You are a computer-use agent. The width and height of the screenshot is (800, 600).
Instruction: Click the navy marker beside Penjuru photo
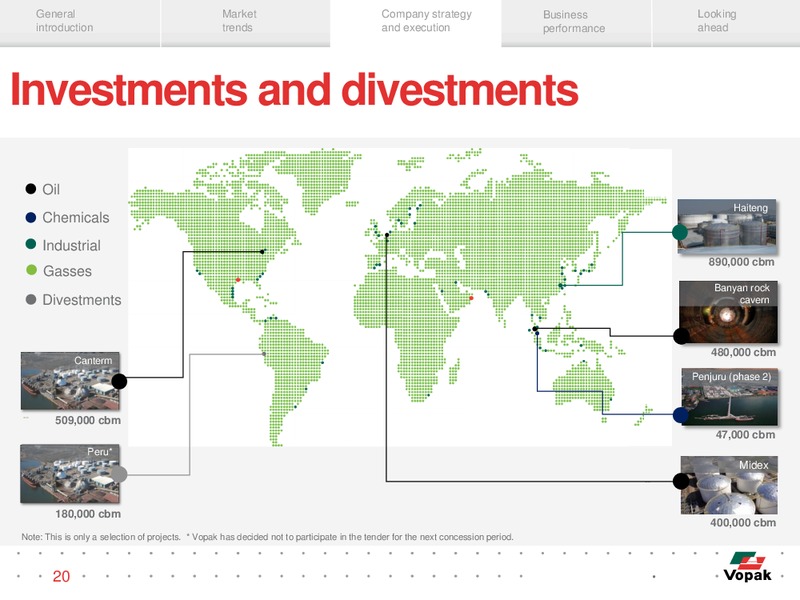click(681, 415)
